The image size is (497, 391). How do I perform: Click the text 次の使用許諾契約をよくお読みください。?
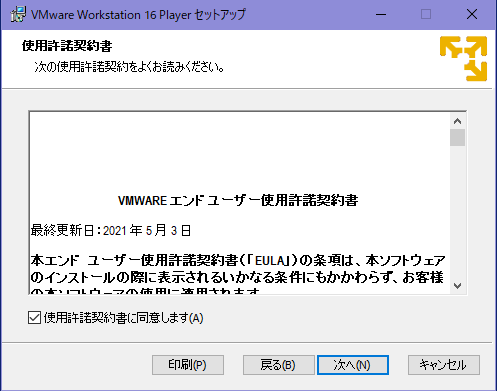129,67
